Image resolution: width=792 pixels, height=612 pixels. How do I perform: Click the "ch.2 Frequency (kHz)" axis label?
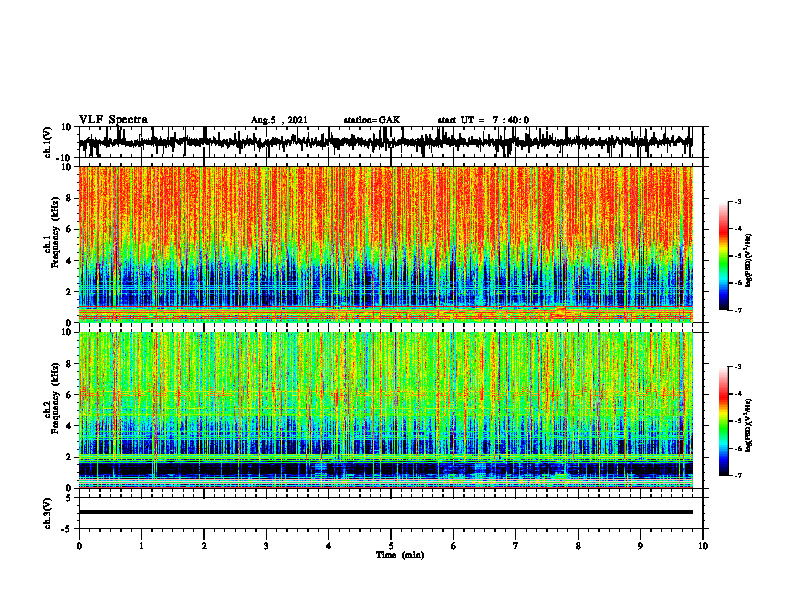tap(52, 398)
